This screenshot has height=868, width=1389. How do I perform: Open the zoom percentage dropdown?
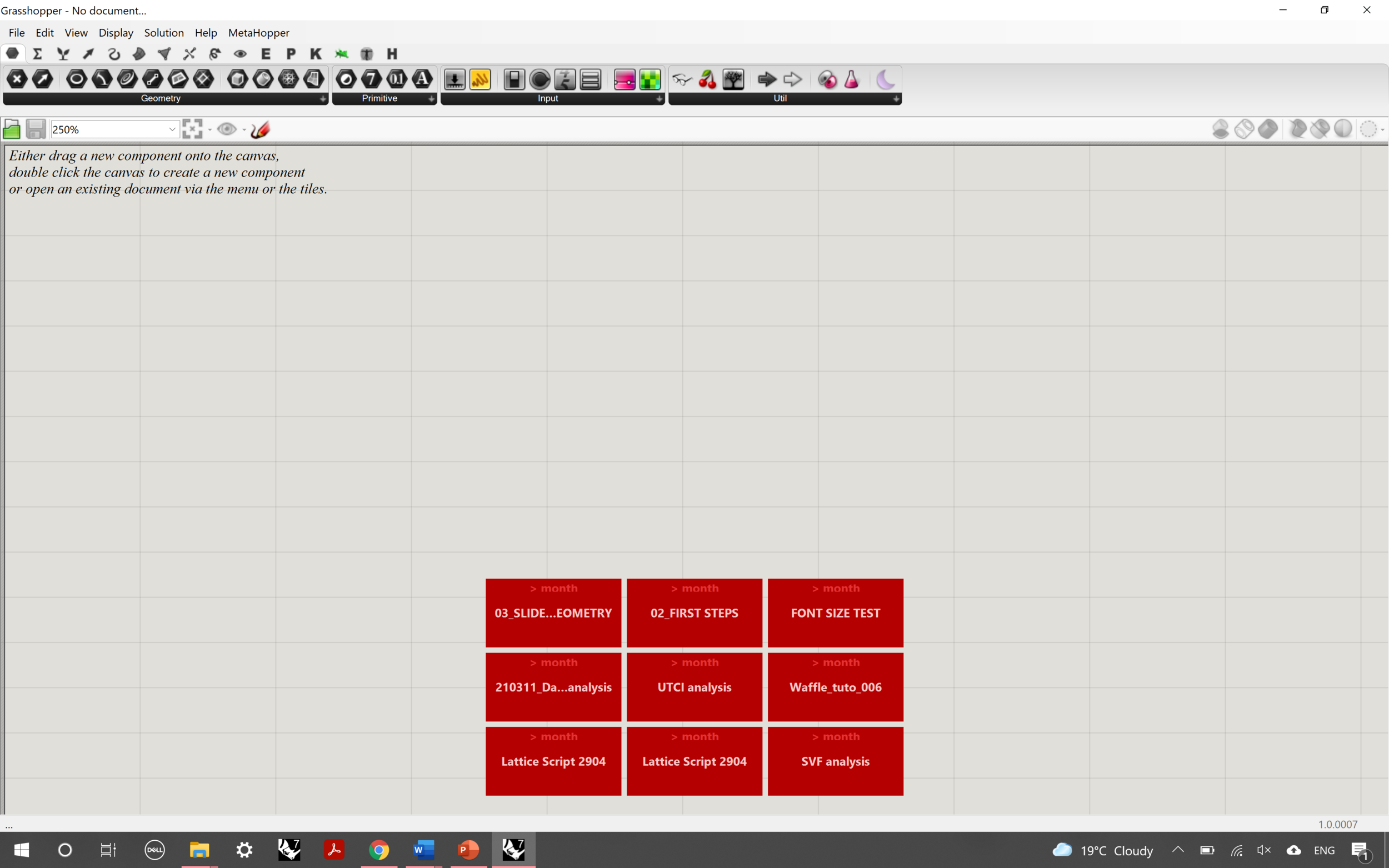(x=172, y=129)
